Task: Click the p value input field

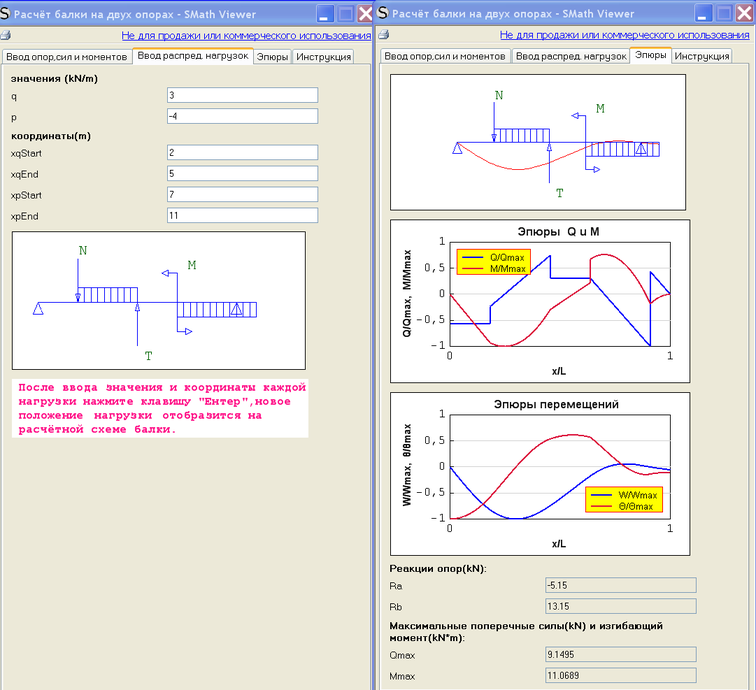Action: [242, 116]
